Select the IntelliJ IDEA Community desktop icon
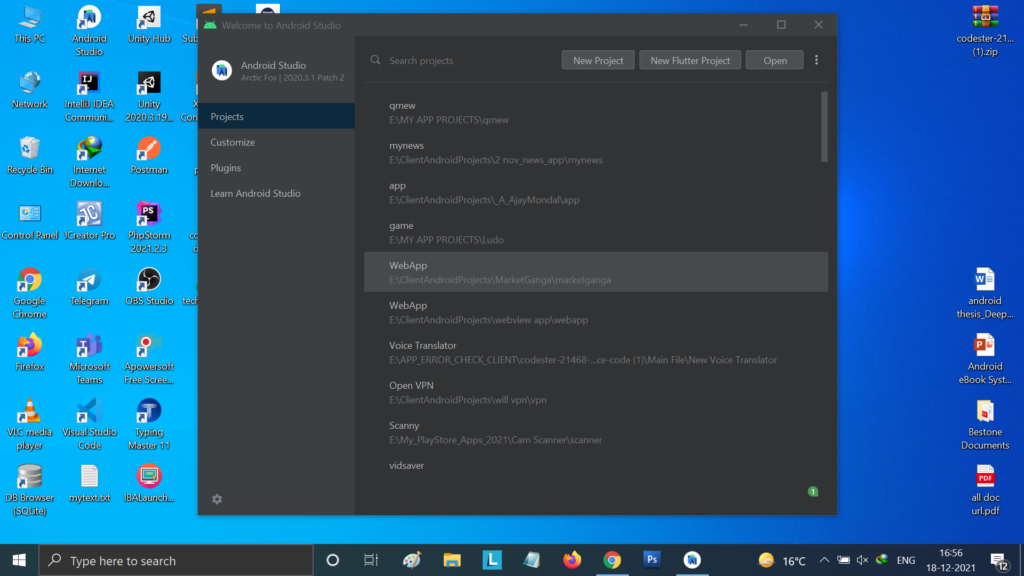Image resolution: width=1024 pixels, height=576 pixels. [x=89, y=97]
